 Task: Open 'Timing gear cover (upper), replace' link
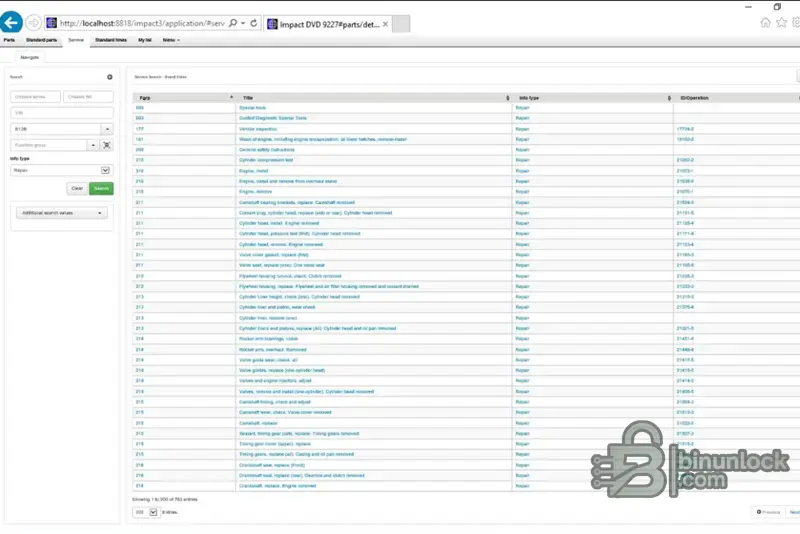(x=274, y=444)
